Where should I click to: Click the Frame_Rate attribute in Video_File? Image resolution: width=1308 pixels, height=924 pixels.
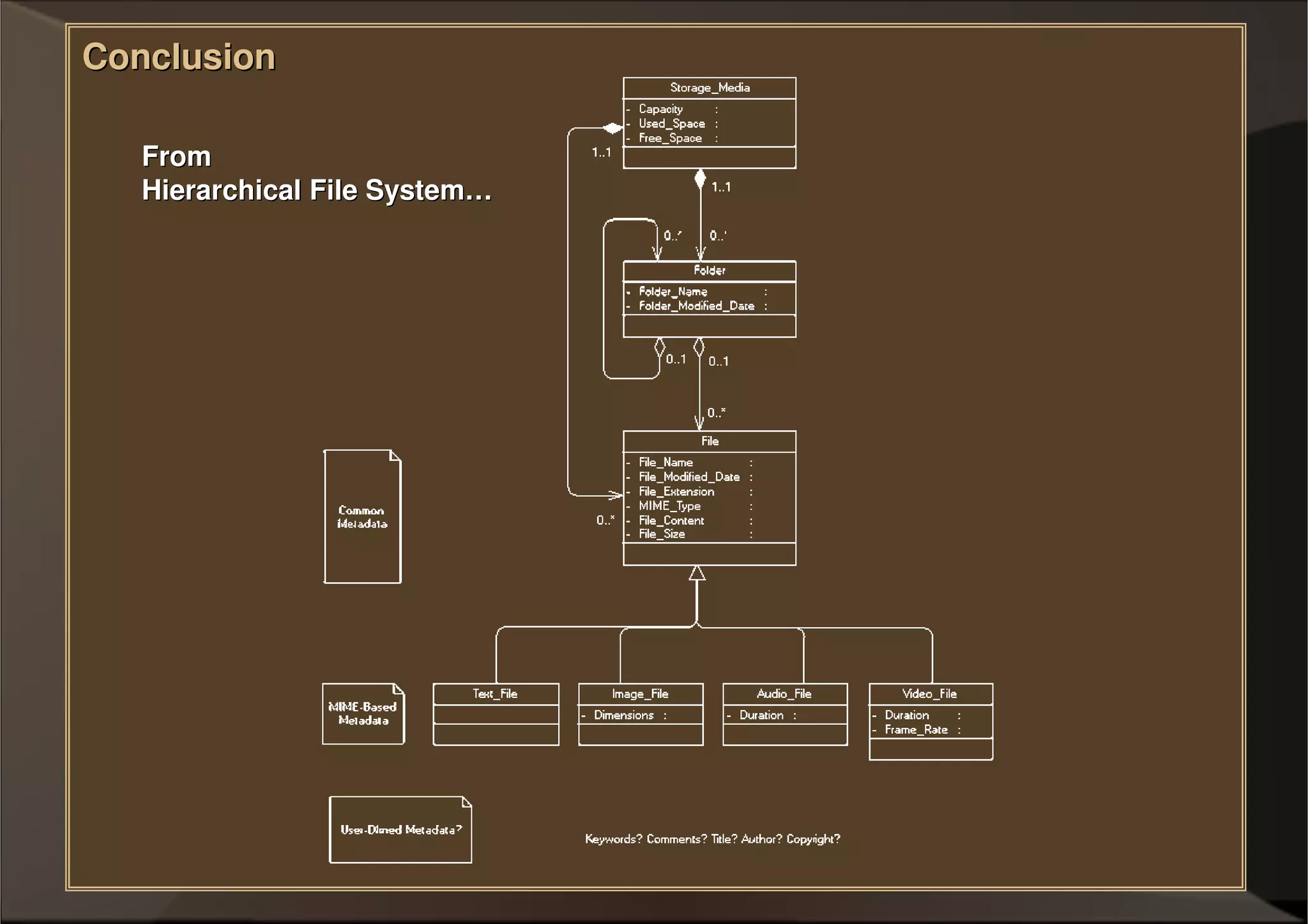click(916, 730)
